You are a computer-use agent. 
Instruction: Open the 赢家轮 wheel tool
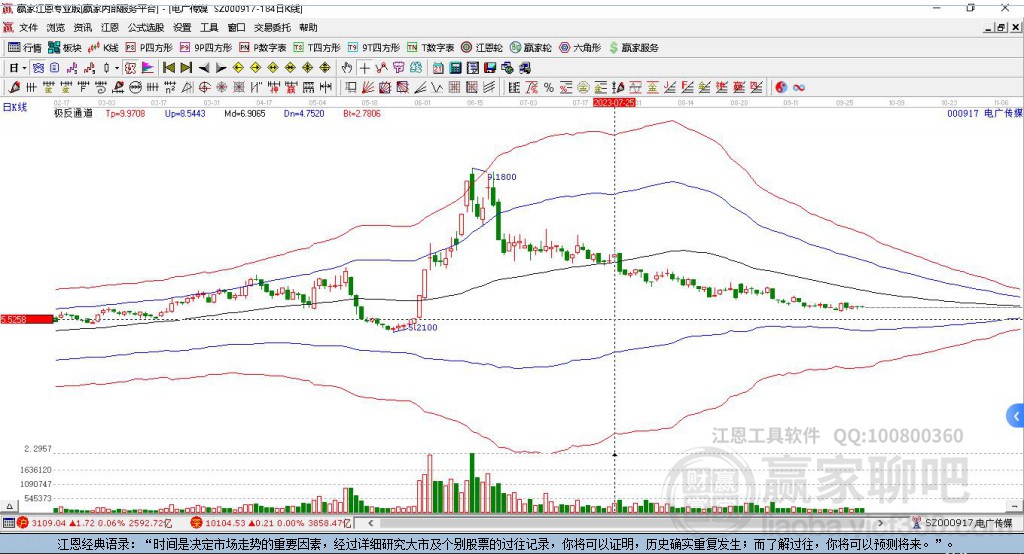531,48
